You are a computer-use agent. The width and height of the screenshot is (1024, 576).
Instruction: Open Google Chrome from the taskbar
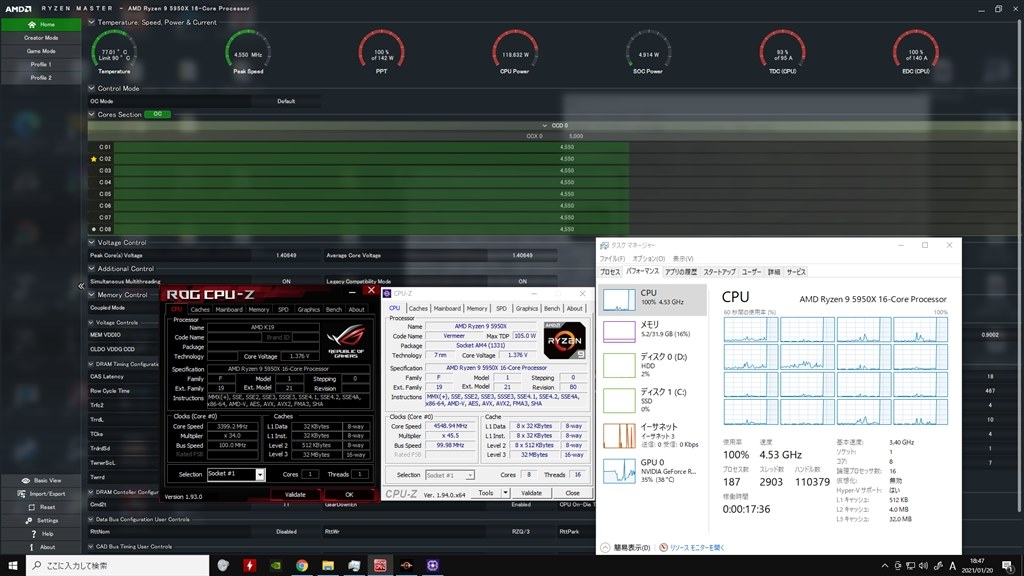click(302, 566)
